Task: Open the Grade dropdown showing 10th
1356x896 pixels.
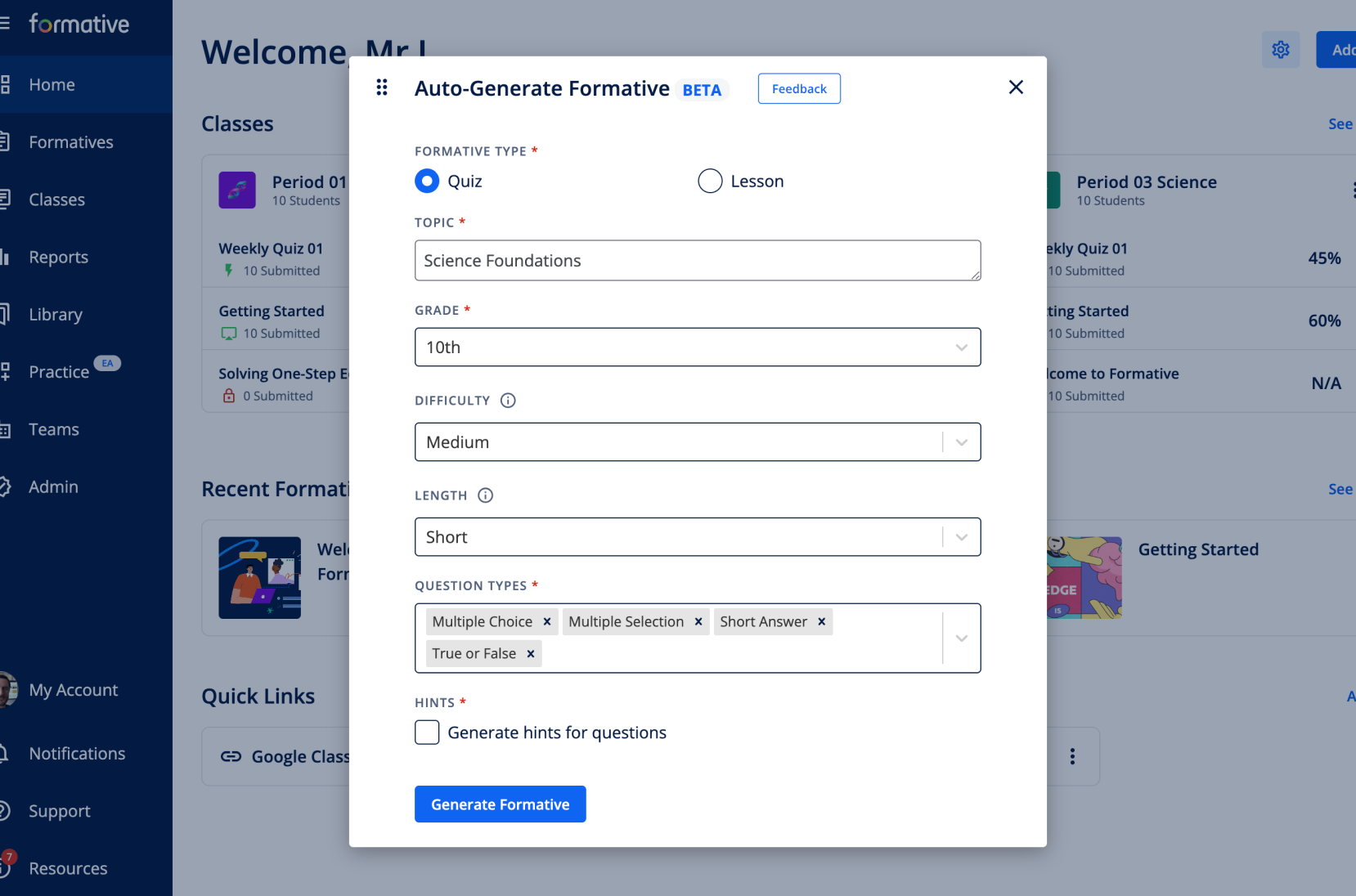Action: tap(698, 347)
